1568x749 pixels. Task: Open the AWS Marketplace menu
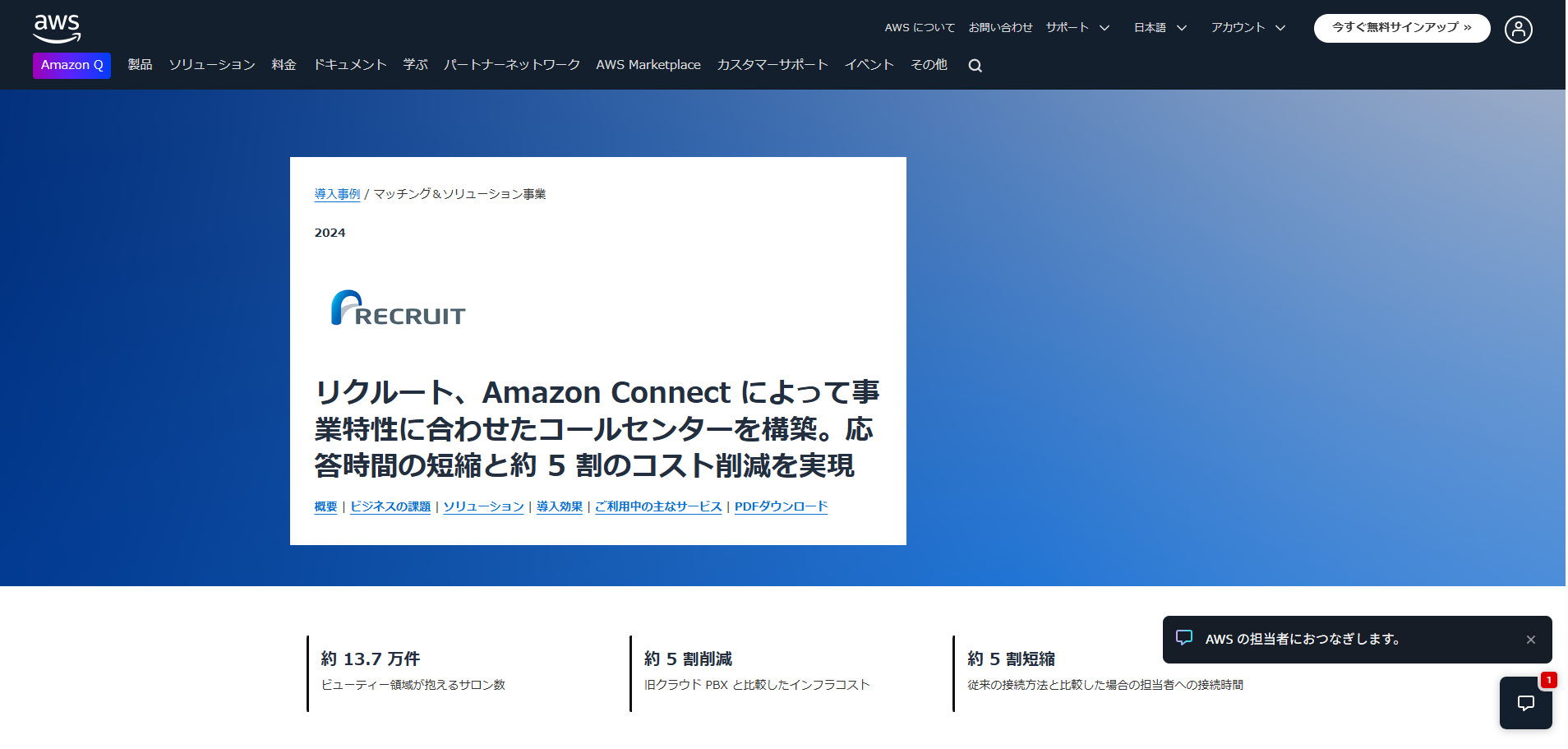click(x=648, y=65)
